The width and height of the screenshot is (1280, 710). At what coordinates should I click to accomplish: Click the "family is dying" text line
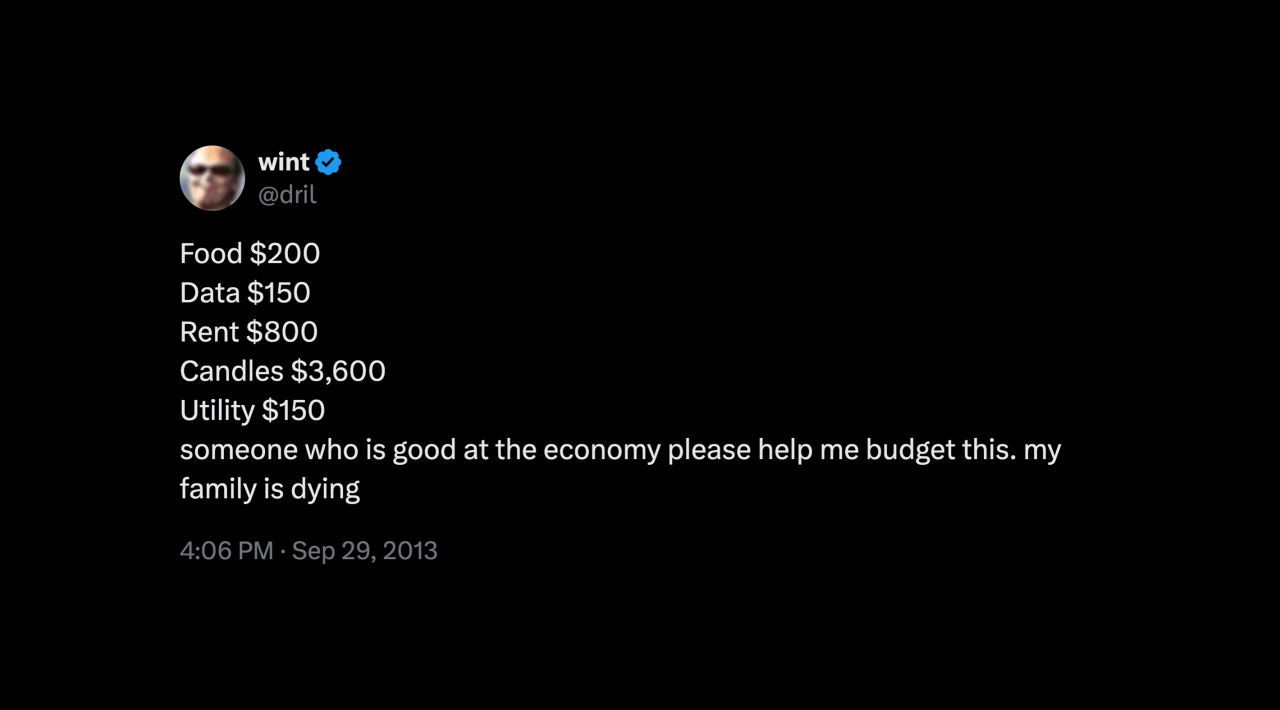tap(270, 489)
